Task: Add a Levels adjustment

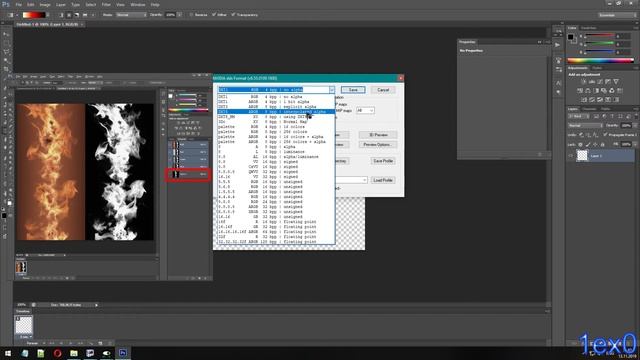Action: (x=592, y=82)
